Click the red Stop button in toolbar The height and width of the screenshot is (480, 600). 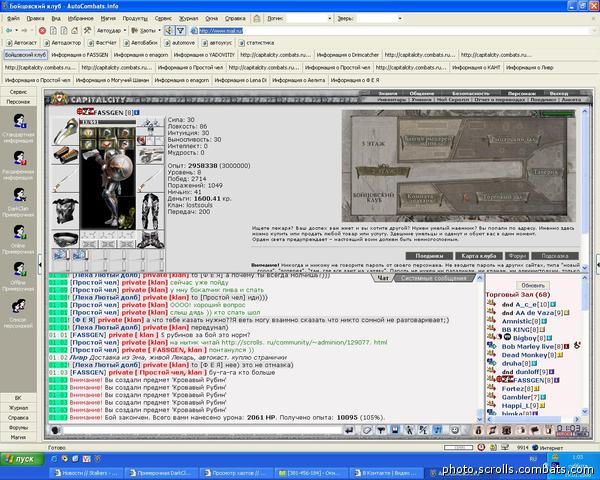(42, 30)
